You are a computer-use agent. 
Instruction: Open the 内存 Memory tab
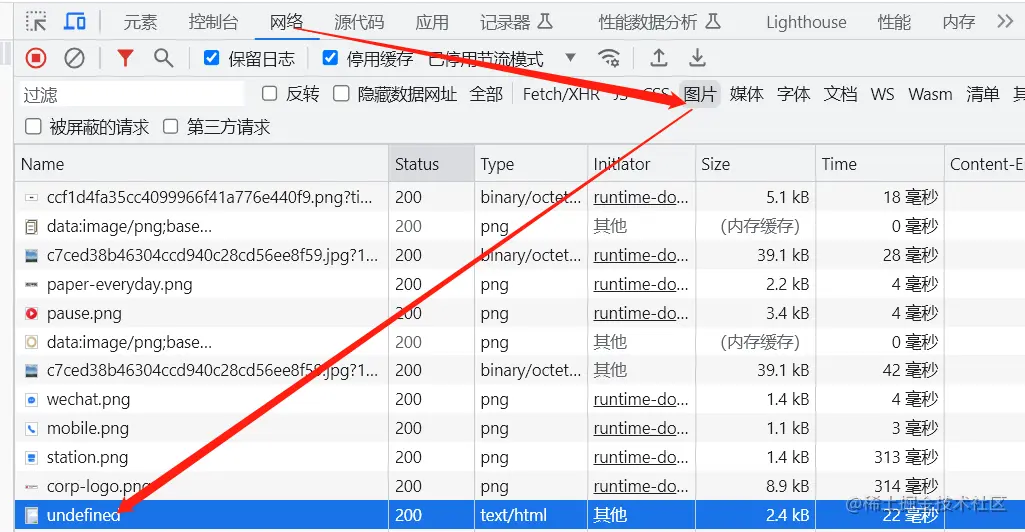click(958, 22)
